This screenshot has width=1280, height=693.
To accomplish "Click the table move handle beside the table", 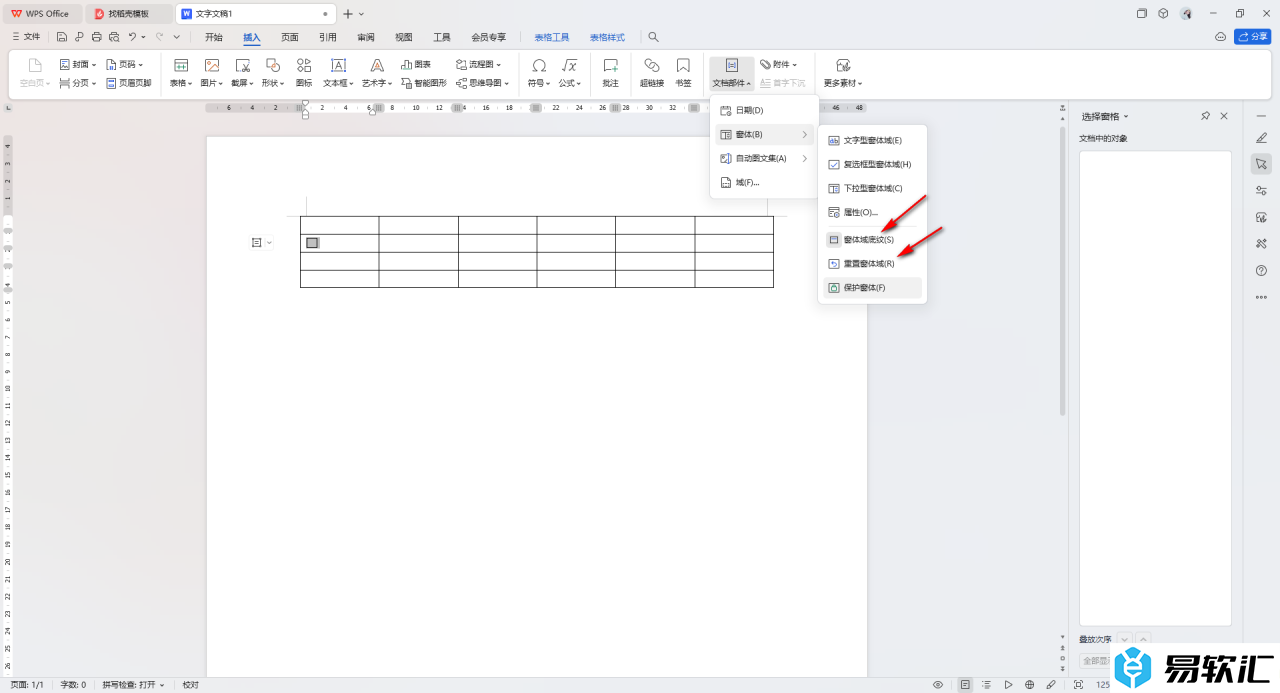I will pyautogui.click(x=257, y=242).
